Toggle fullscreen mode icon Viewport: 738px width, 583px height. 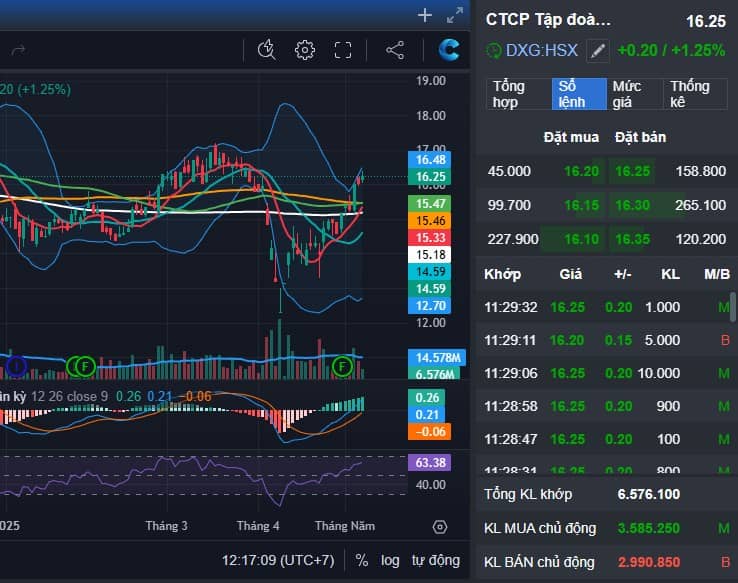(343, 50)
